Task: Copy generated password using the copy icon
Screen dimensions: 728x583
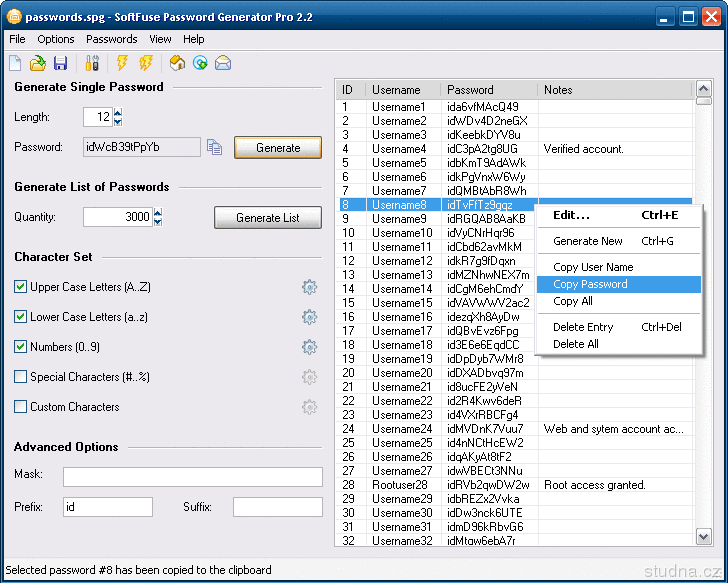Action: [215, 147]
